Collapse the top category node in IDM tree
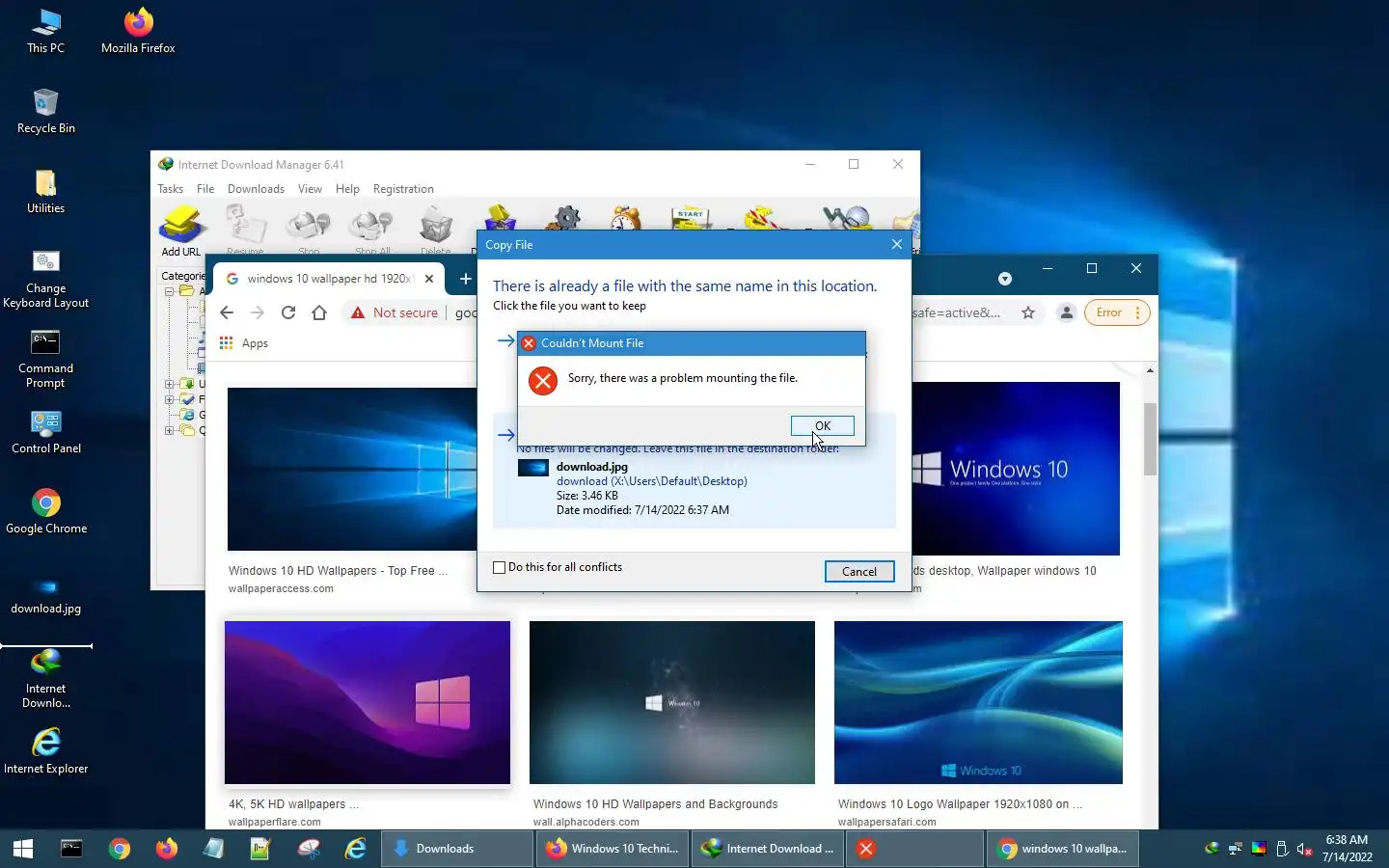 169,291
